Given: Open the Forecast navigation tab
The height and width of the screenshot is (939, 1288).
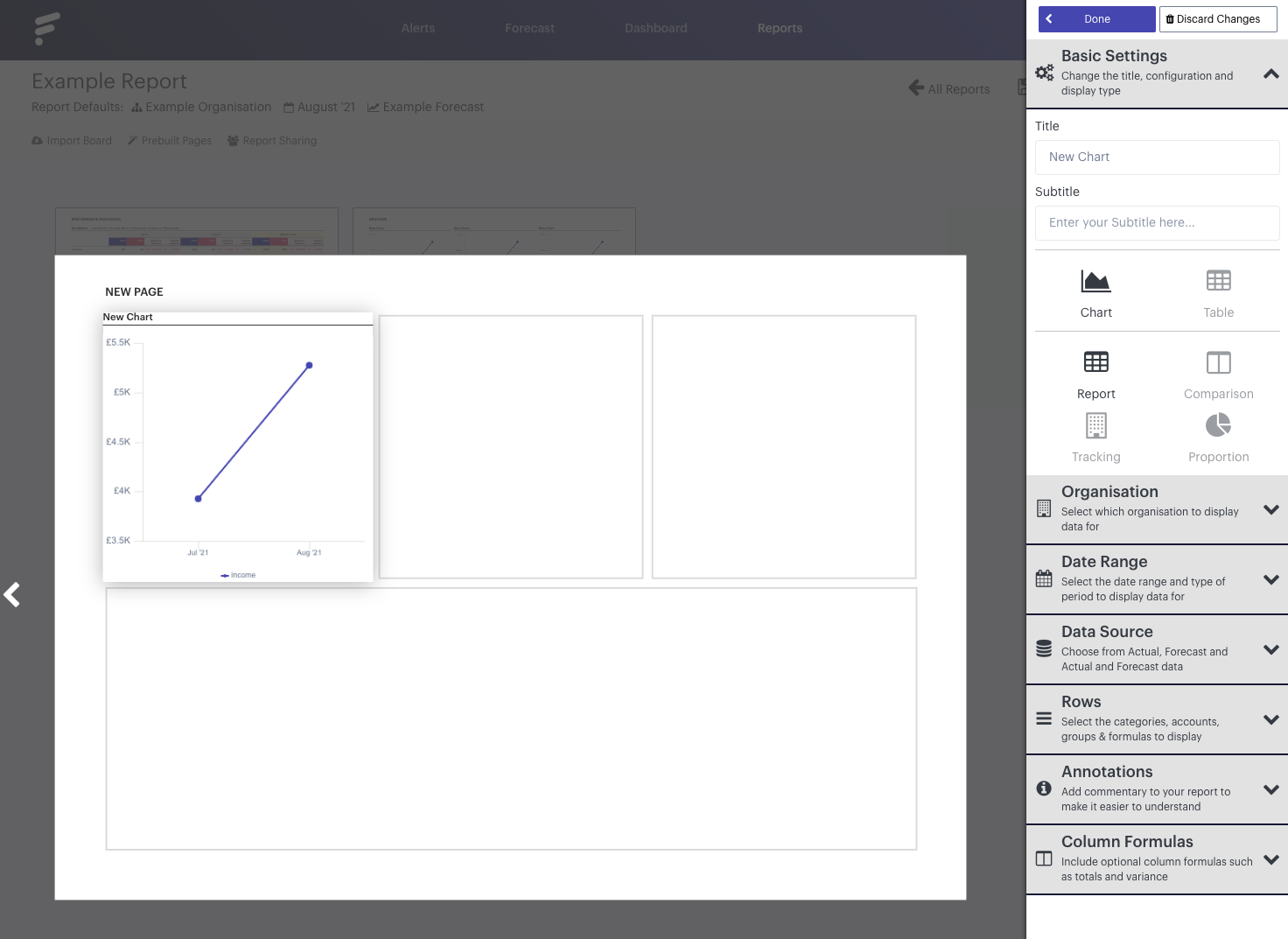Looking at the screenshot, I should click(529, 28).
